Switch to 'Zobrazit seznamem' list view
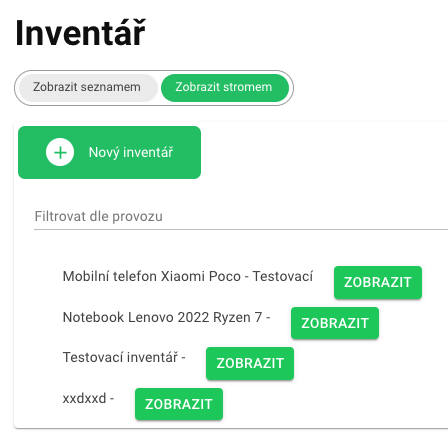The height and width of the screenshot is (448, 448). (x=88, y=87)
